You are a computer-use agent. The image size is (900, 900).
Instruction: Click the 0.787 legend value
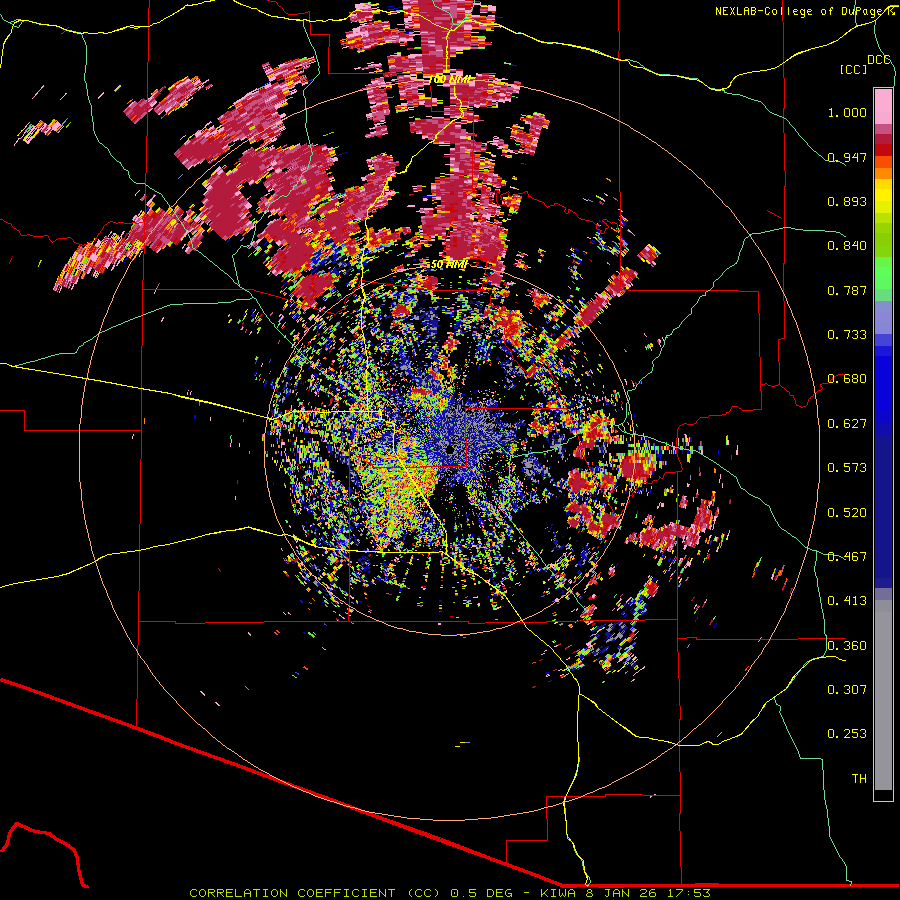tap(847, 290)
